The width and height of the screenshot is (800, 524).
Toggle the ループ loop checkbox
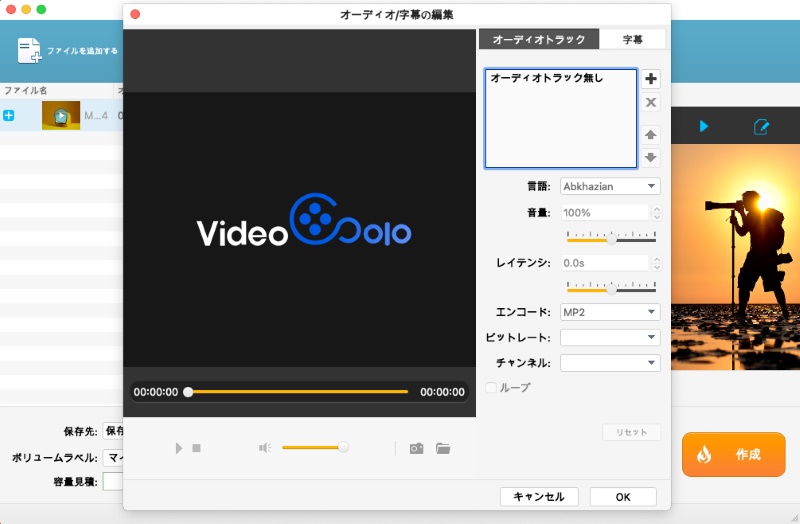click(x=491, y=387)
